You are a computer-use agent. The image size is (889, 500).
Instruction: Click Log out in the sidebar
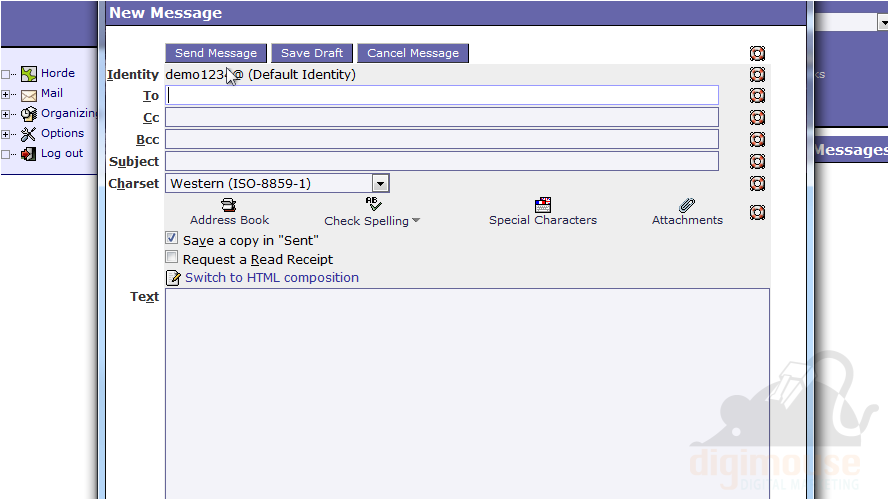pyautogui.click(x=62, y=153)
